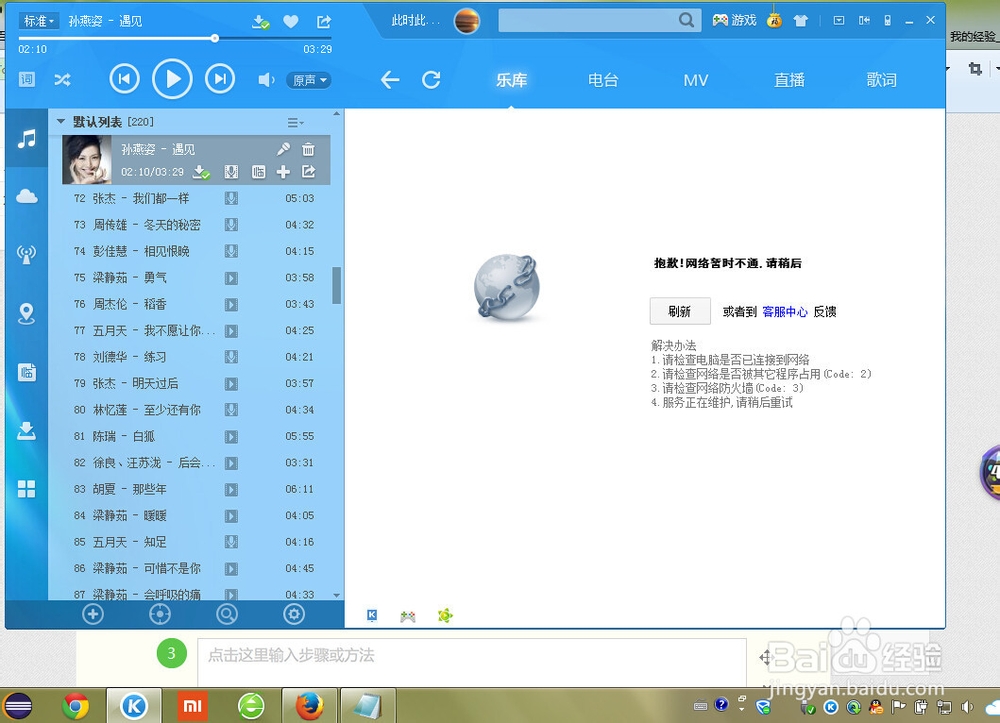This screenshot has height=723, width=1000.
Task: Open the MI app on taskbar
Action: coord(193,706)
